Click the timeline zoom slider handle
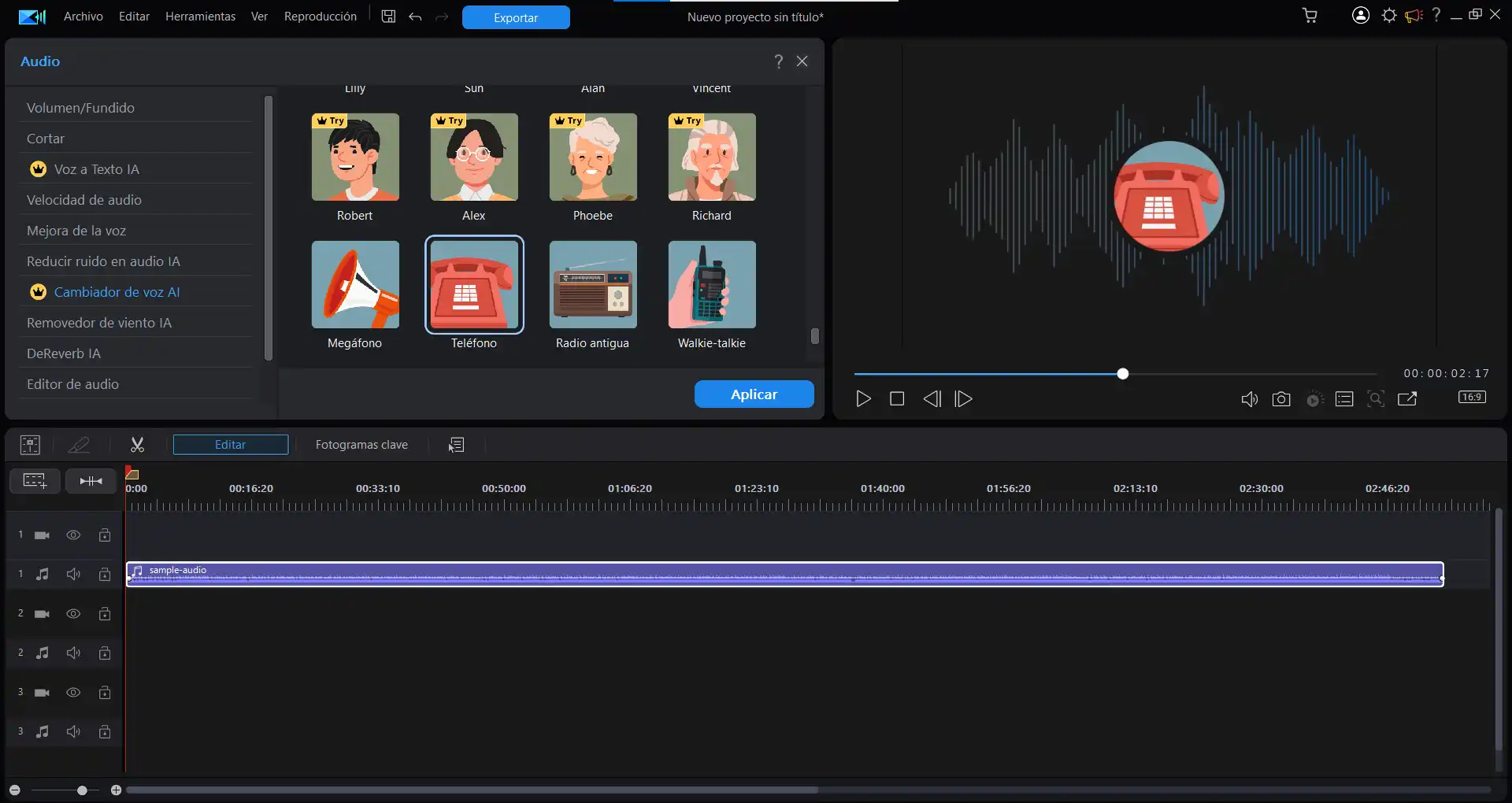Screen dimensions: 1512x803 click(x=82, y=790)
